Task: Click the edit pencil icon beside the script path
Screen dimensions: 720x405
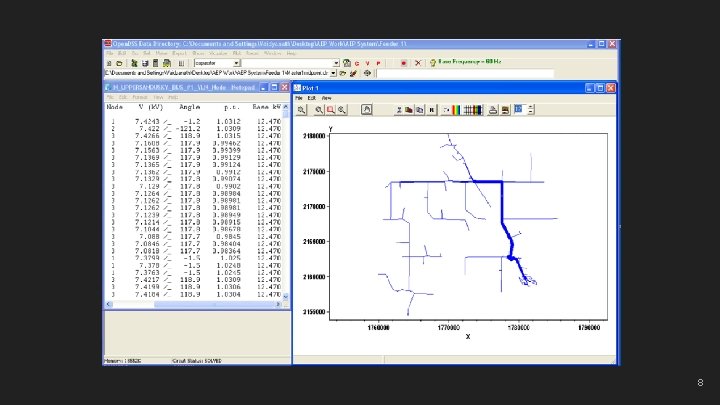Action: click(x=353, y=73)
